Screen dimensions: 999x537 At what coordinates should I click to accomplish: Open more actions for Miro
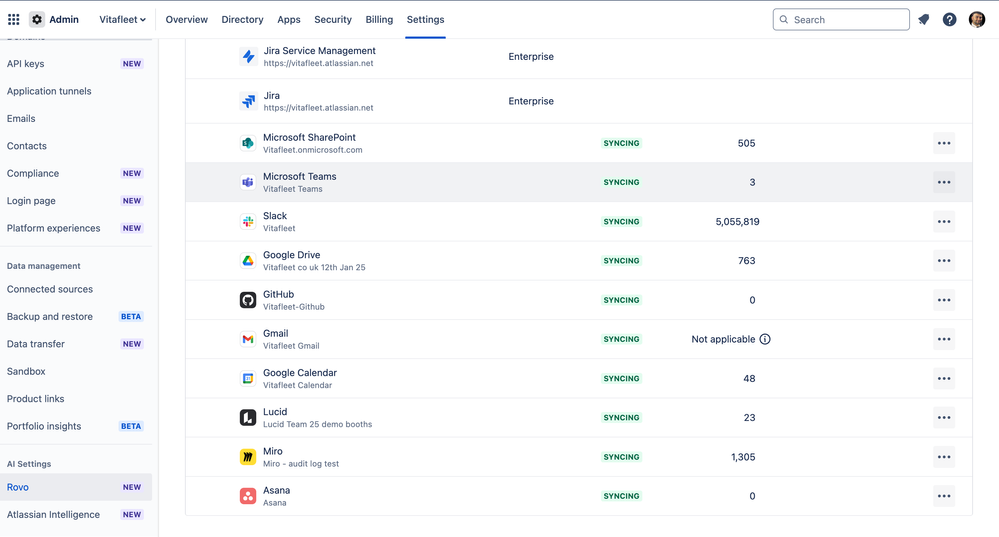click(944, 457)
